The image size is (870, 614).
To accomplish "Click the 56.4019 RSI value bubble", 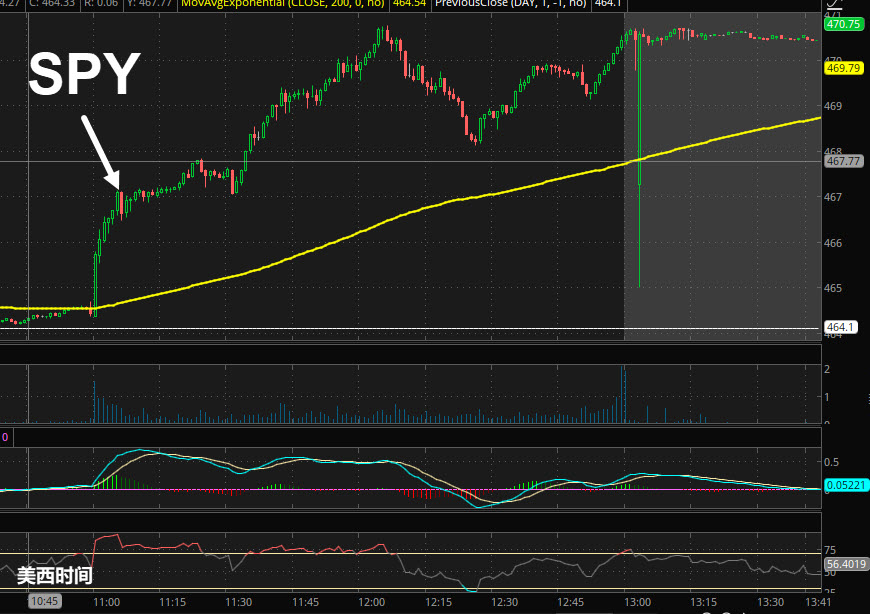I will pos(846,564).
